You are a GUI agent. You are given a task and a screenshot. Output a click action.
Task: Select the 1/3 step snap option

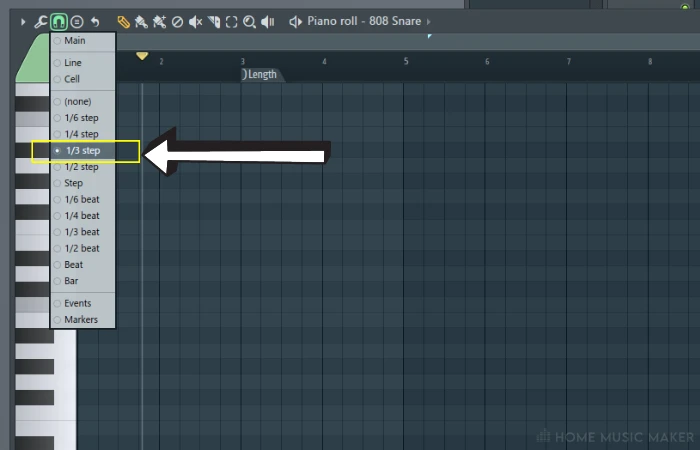click(83, 151)
